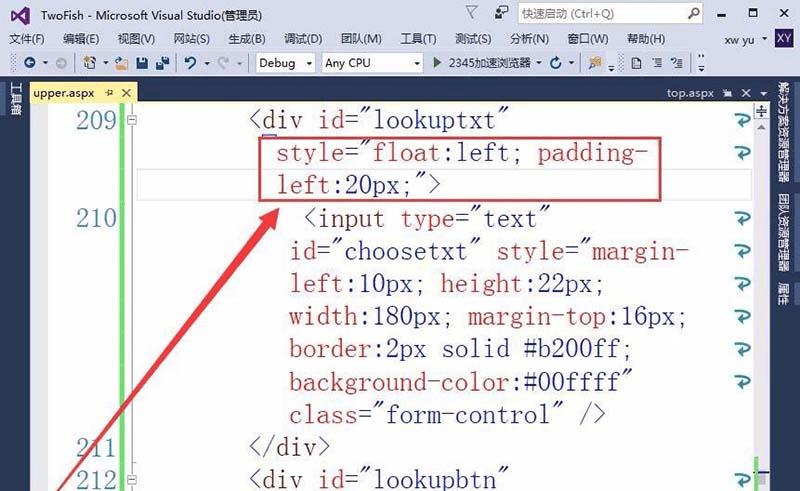
Task: Pin the upper.aspx tab
Action: (109, 93)
